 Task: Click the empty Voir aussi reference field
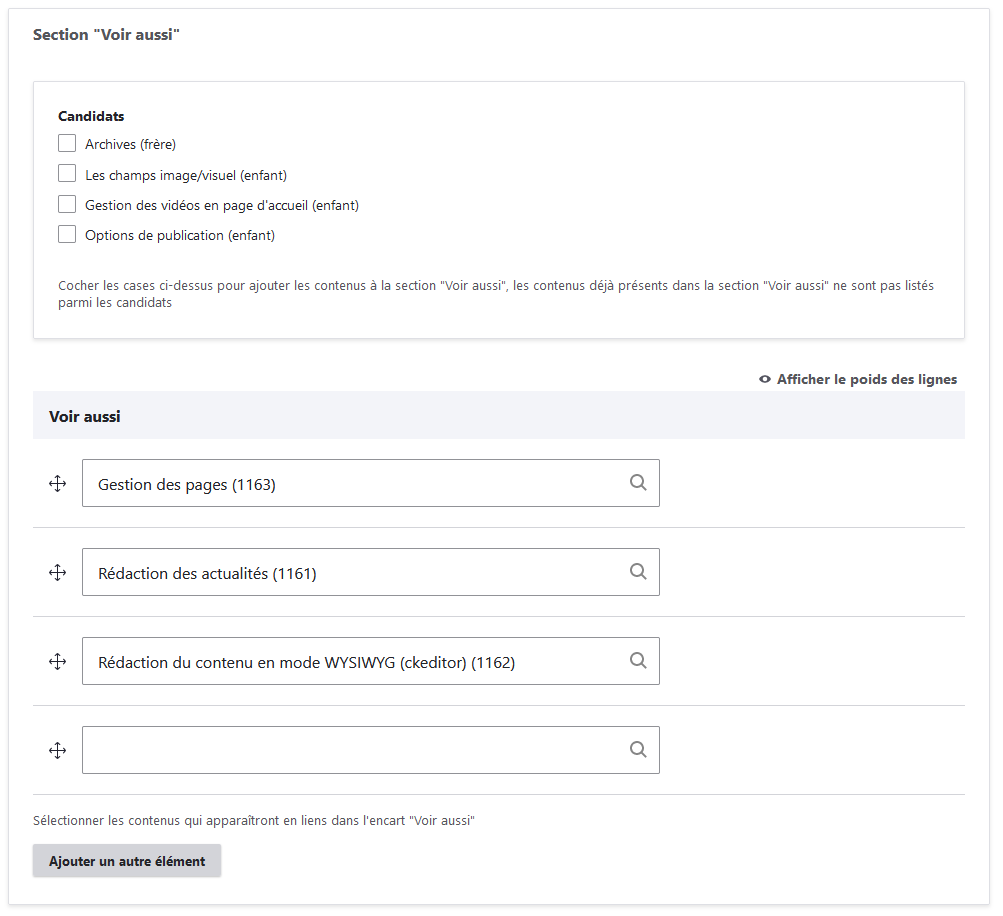click(x=350, y=751)
